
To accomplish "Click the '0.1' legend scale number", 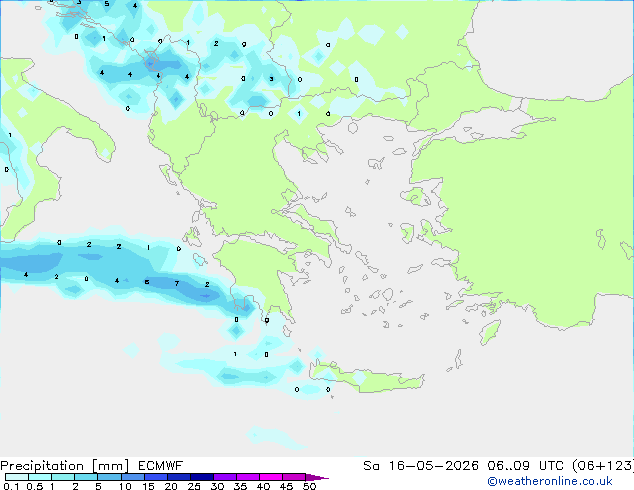I will click(11, 486).
